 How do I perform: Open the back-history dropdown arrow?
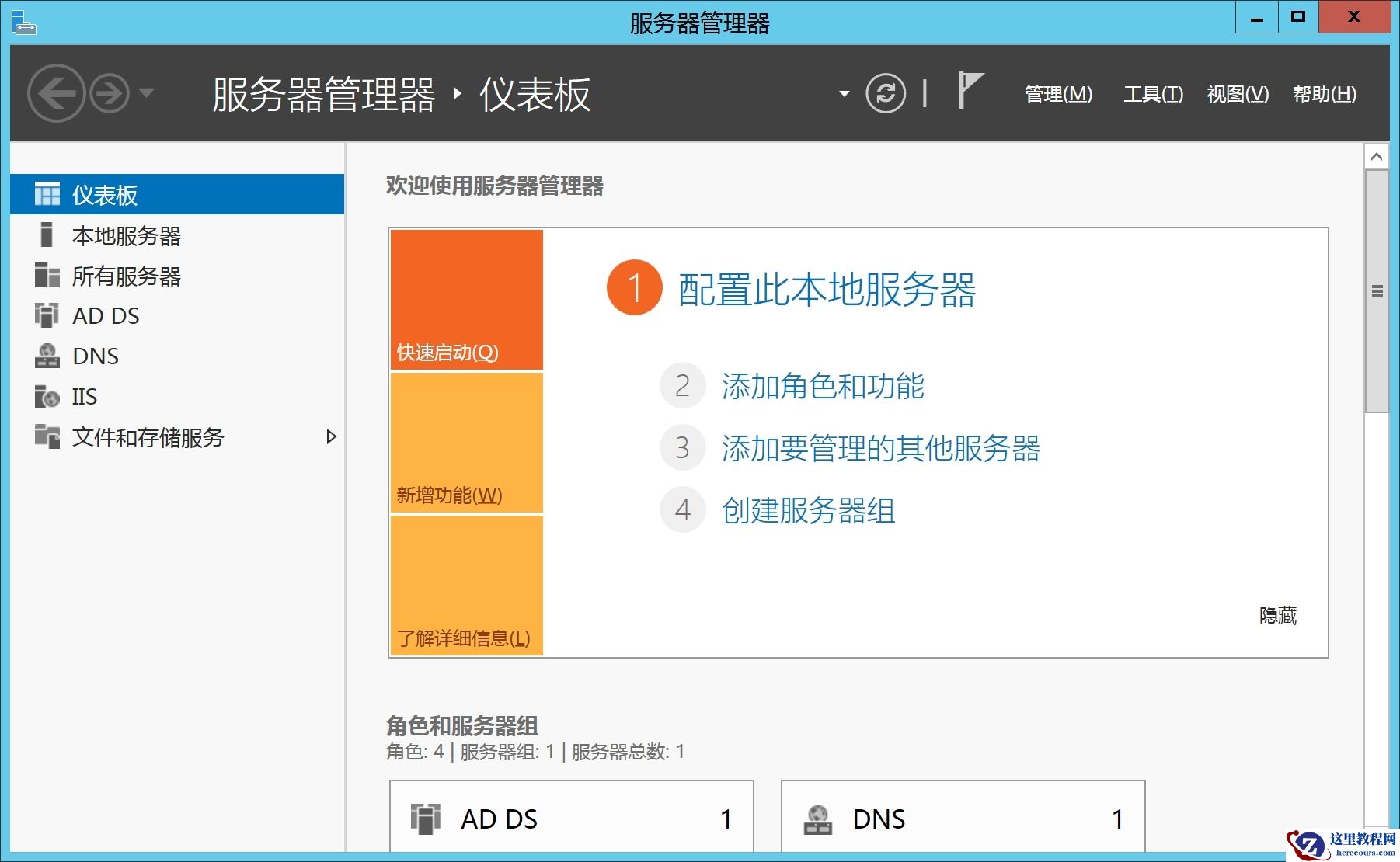tap(148, 93)
